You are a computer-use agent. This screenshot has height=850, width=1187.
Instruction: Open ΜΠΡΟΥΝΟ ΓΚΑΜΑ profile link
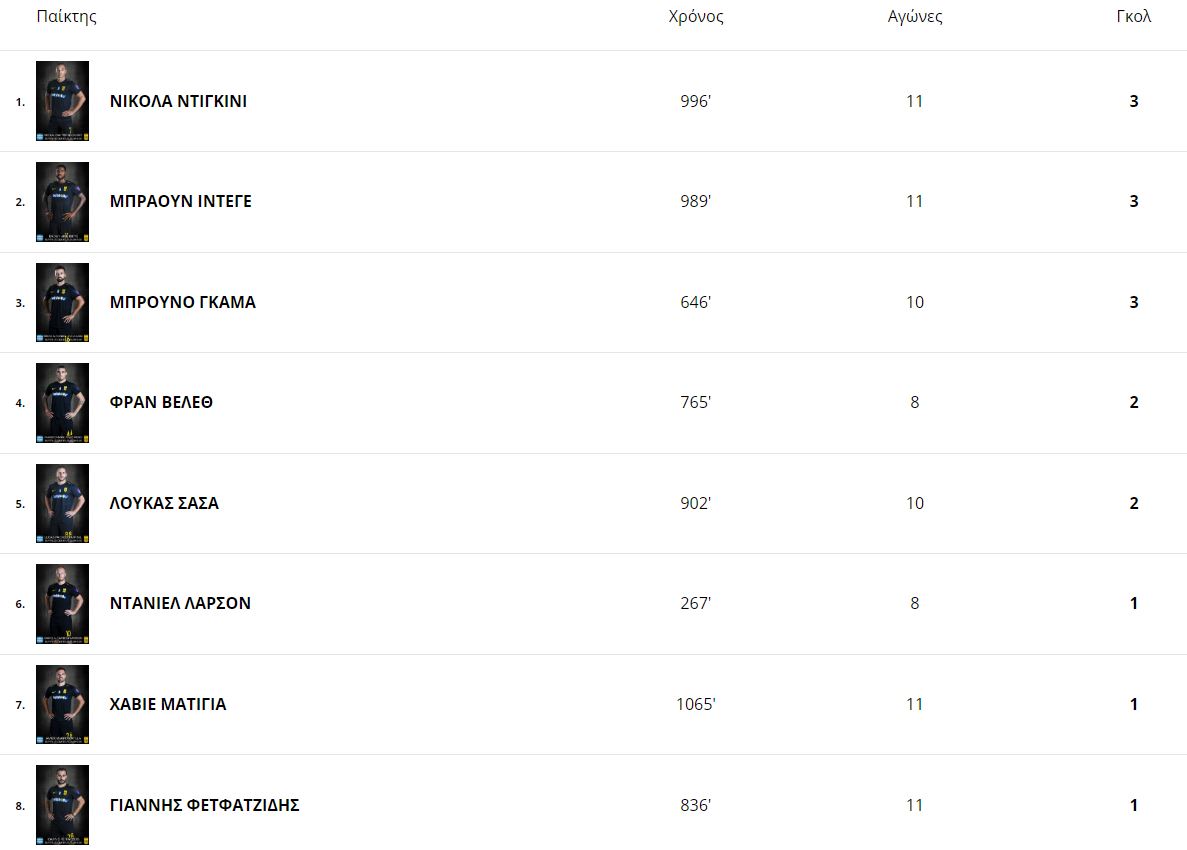tap(182, 302)
